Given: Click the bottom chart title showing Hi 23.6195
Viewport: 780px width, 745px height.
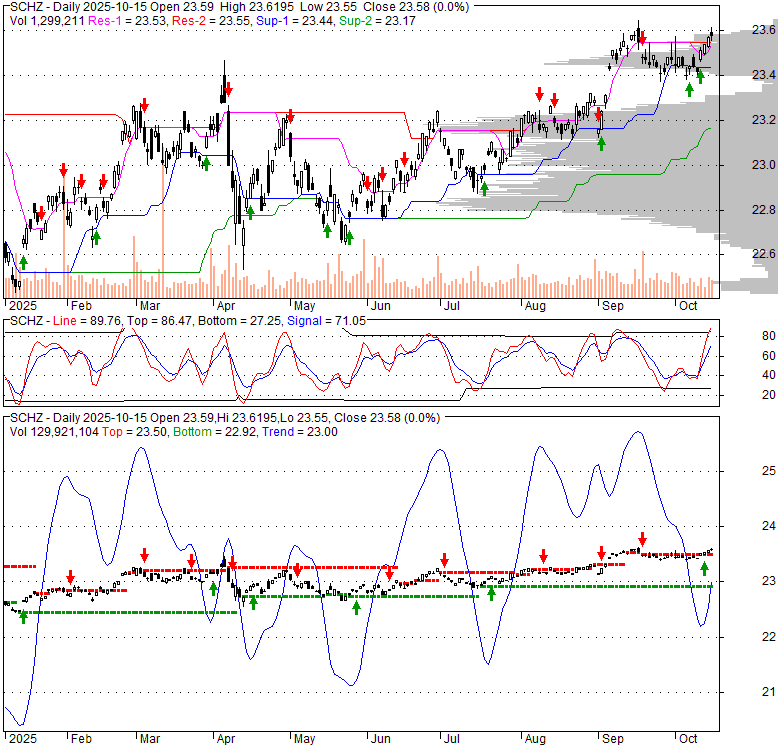Looking at the screenshot, I should point(225,418).
